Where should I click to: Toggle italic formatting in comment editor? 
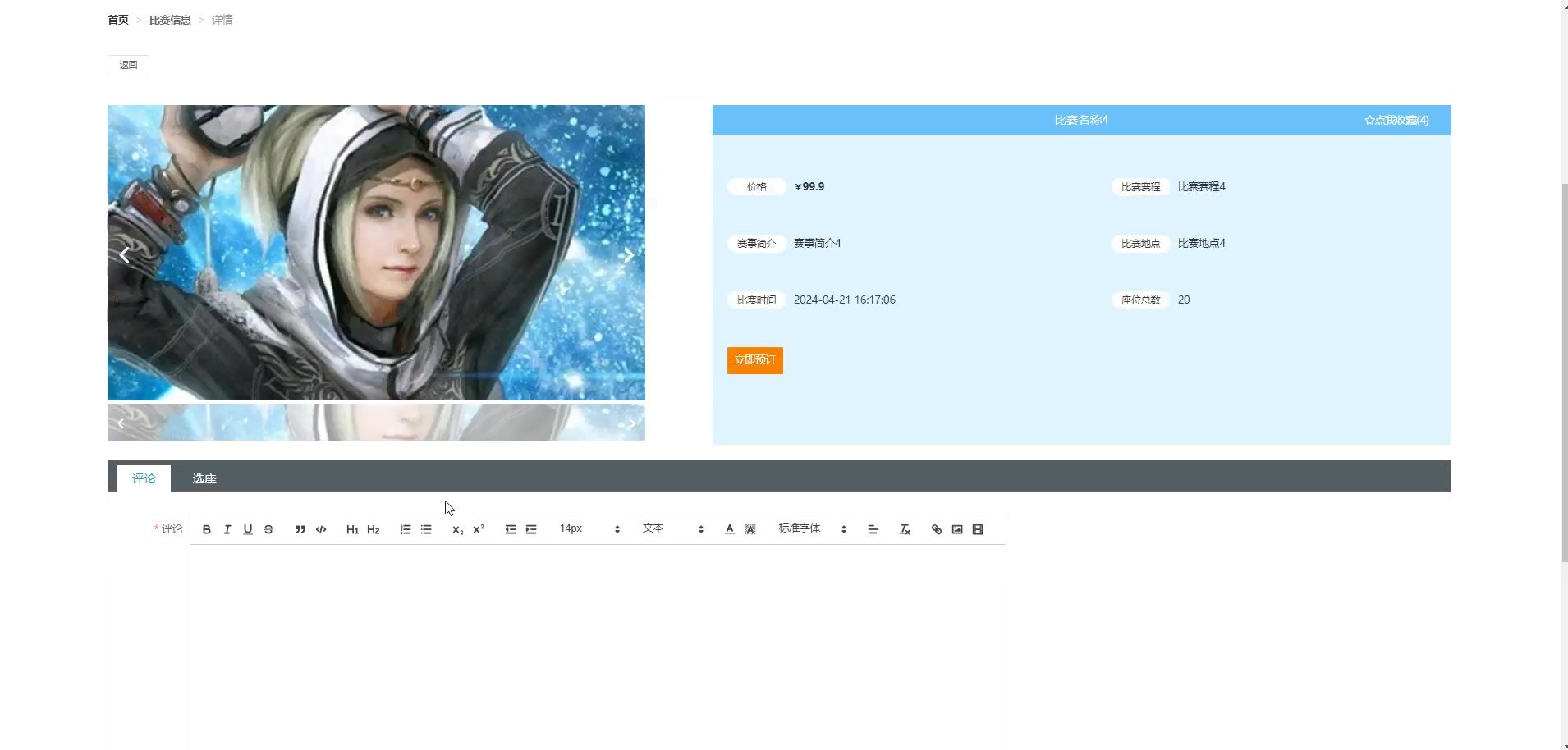227,529
